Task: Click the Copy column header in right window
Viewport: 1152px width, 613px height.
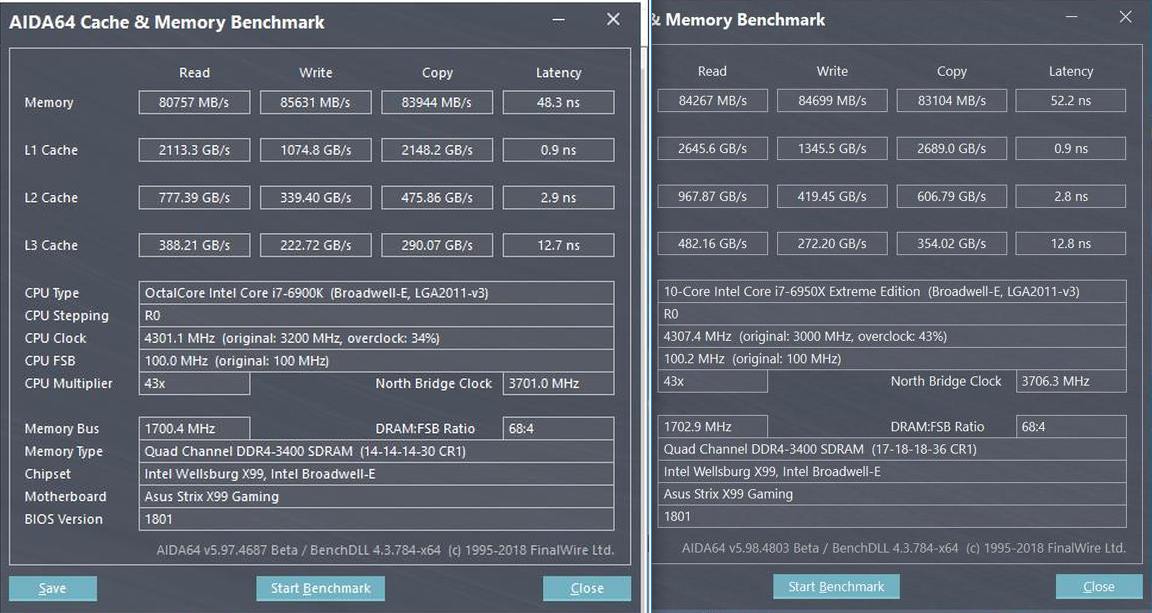Action: point(951,71)
